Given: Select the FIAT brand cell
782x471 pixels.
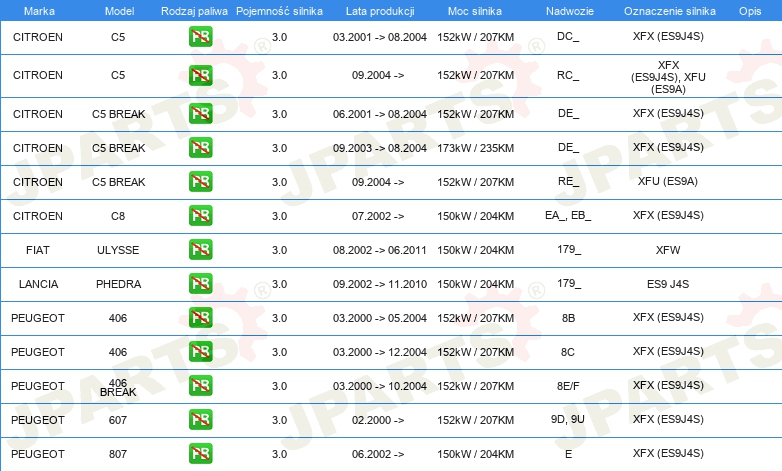Looking at the screenshot, I should [x=38, y=250].
